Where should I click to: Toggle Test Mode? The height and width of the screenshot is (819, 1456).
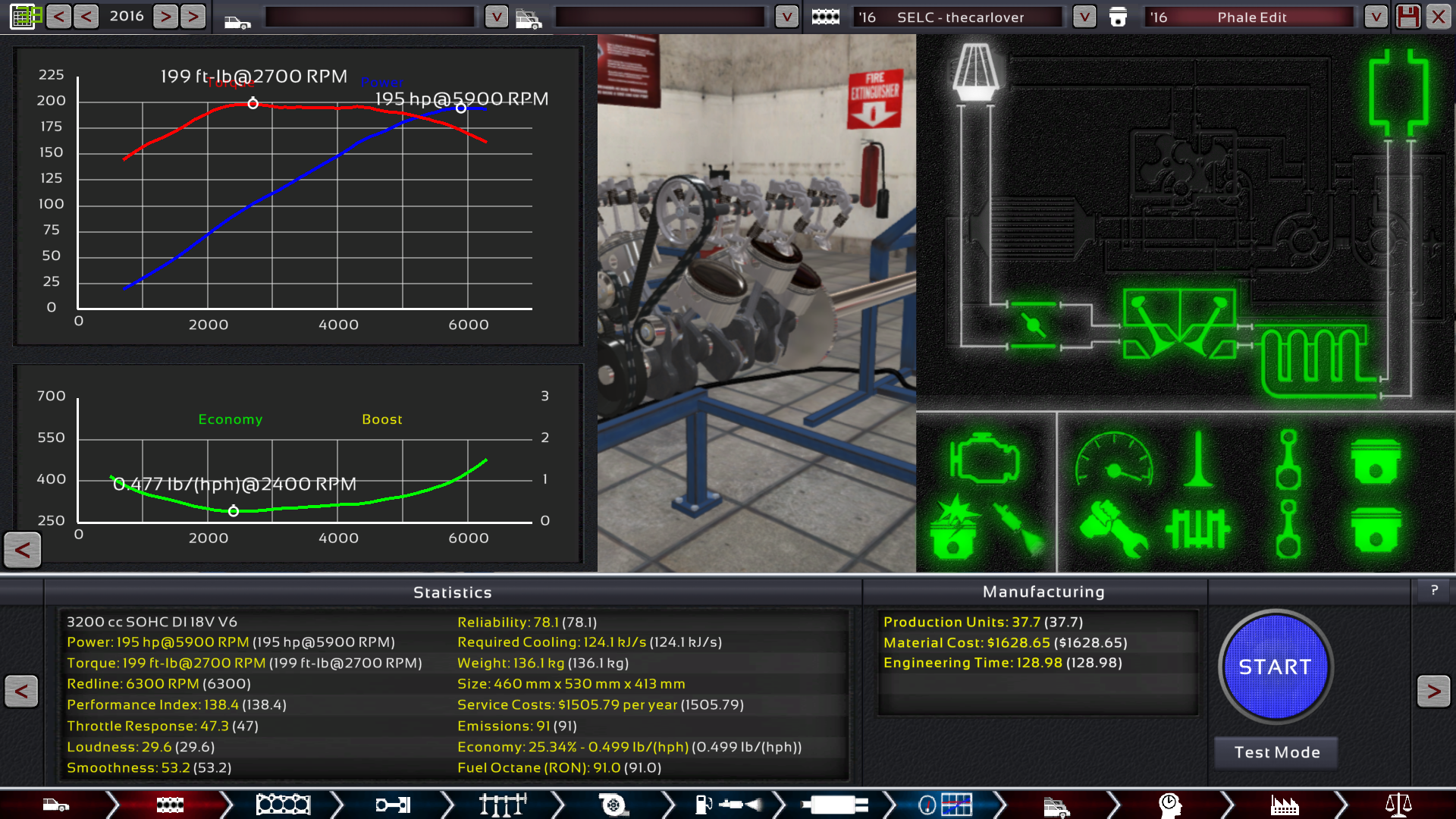1276,752
